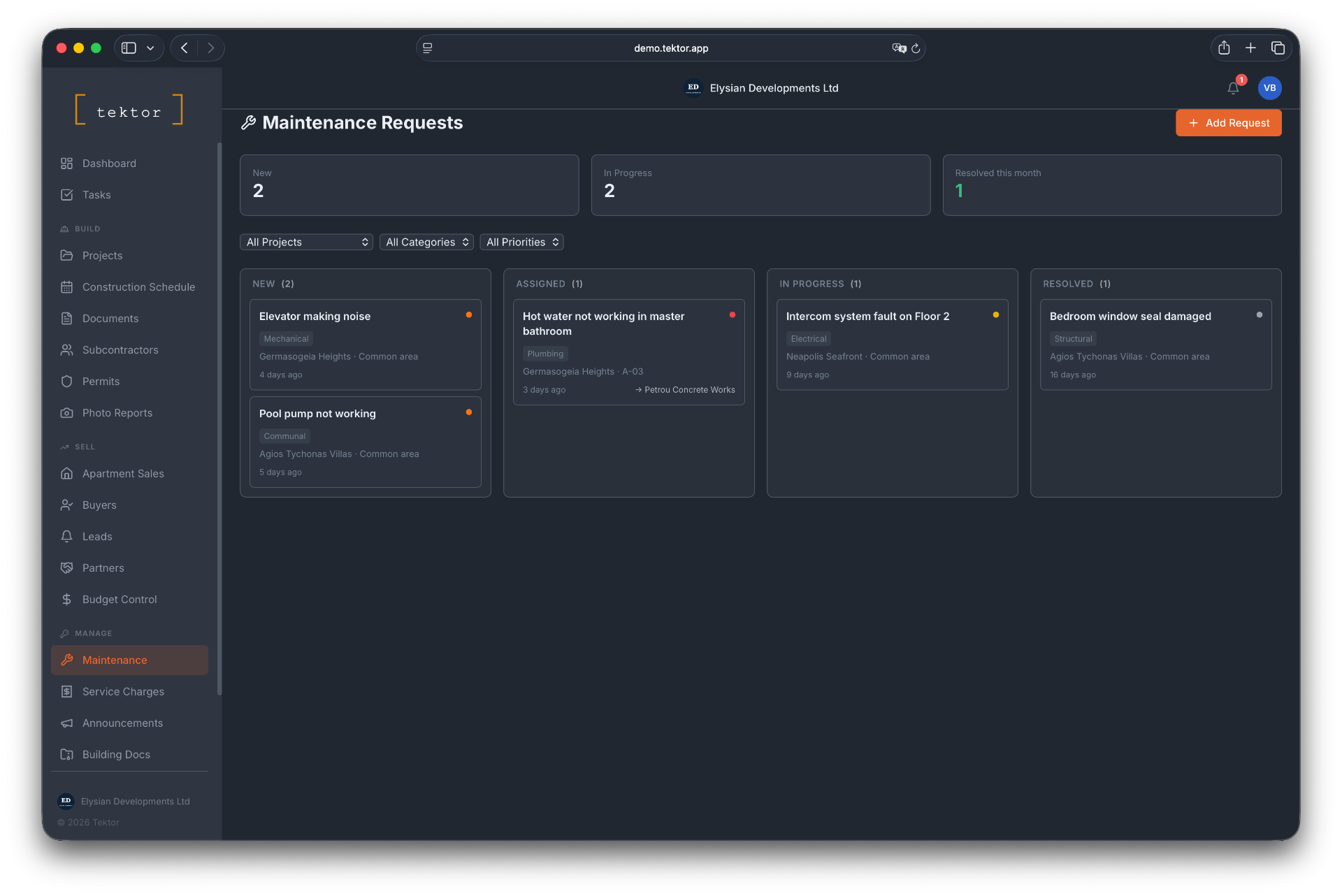Click the sidebar vertical scrollbar
The height and width of the screenshot is (896, 1342).
[219, 419]
